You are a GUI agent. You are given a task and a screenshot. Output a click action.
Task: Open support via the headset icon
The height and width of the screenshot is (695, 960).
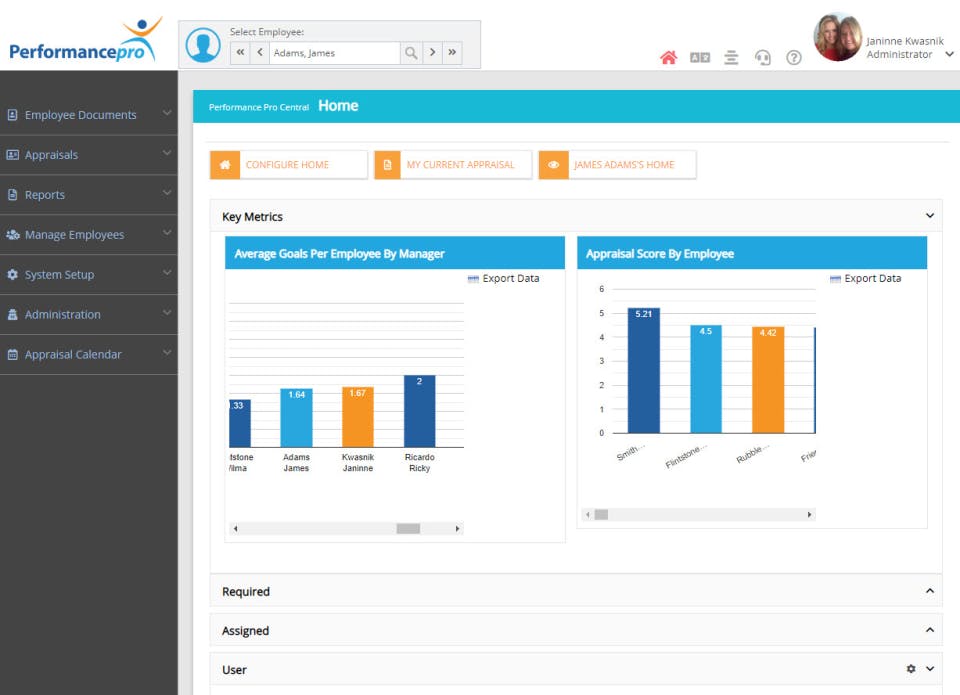(x=763, y=58)
